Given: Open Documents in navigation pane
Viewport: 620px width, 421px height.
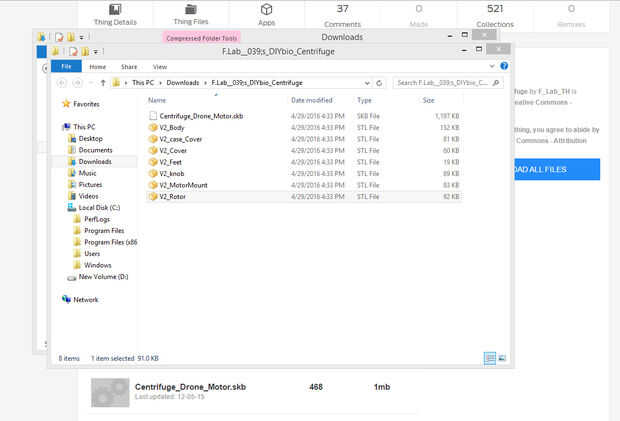Looking at the screenshot, I should (x=95, y=150).
